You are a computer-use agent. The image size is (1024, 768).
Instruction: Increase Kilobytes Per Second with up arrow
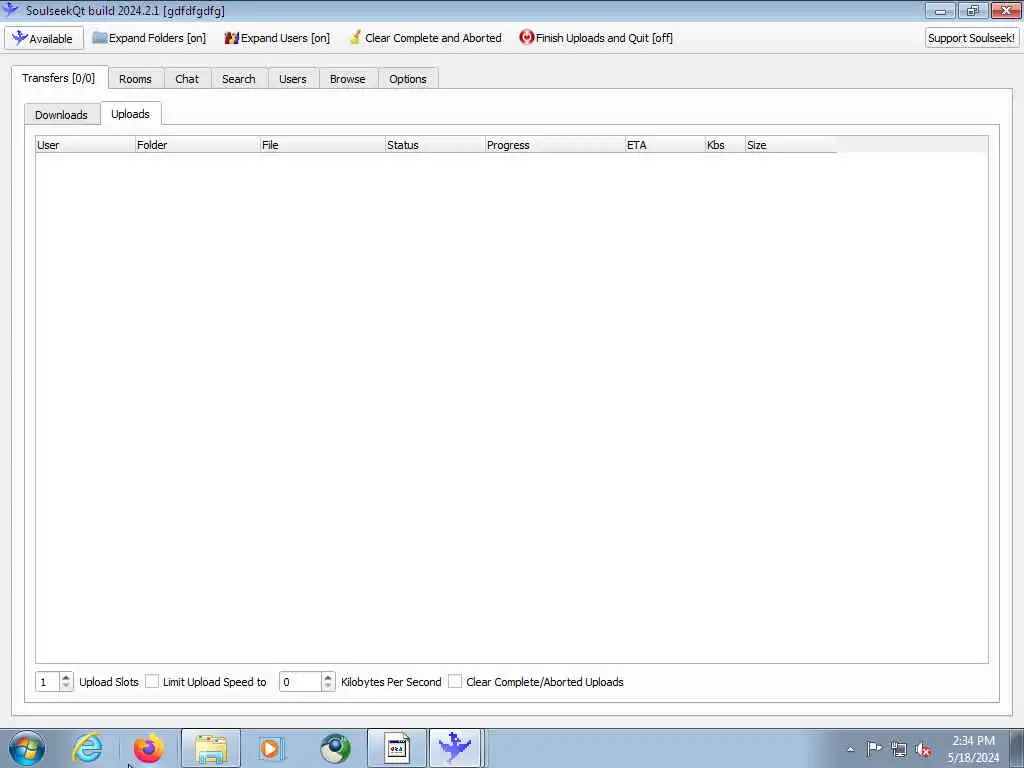click(328, 677)
